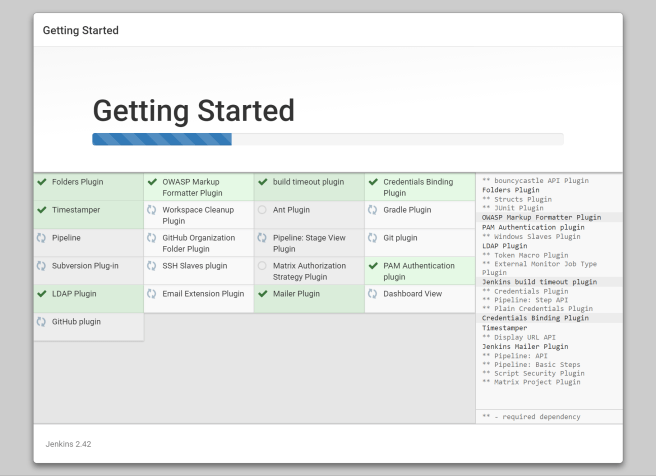
Task: Click the 'Jenkins build timeout plugin' log line
Action: pos(540,282)
